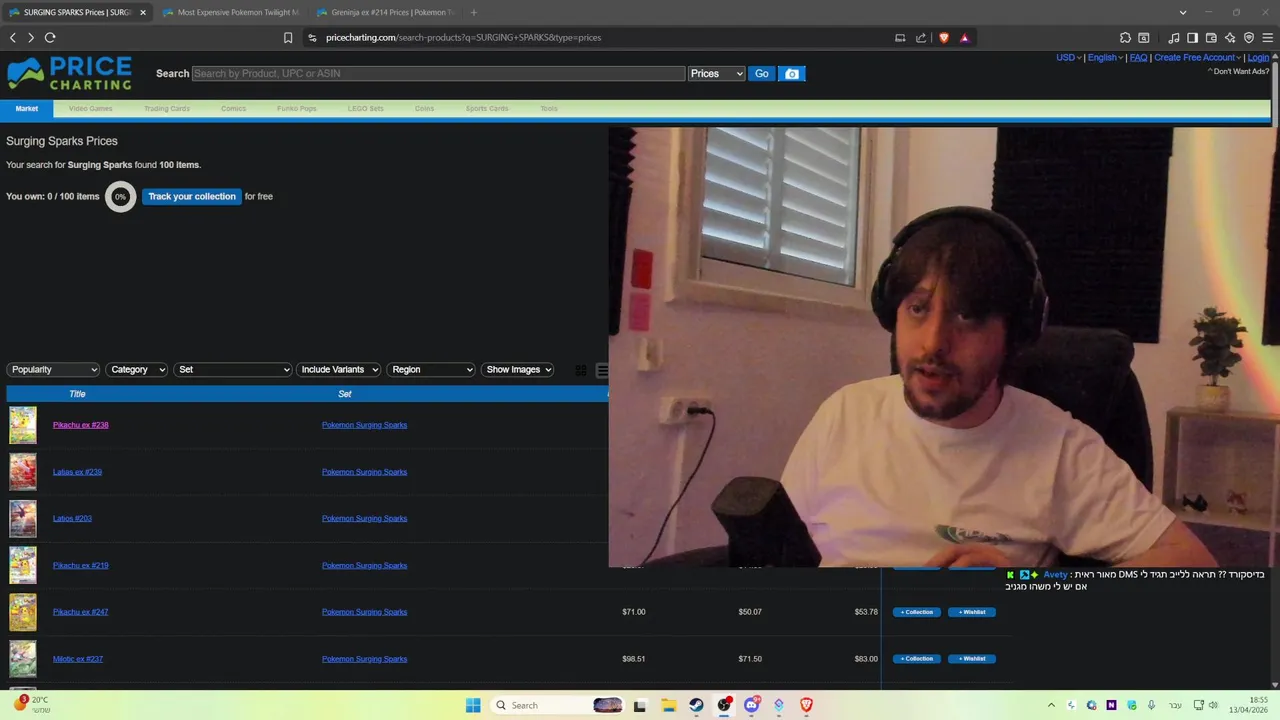Open File Explorer from the taskbar

(x=668, y=705)
